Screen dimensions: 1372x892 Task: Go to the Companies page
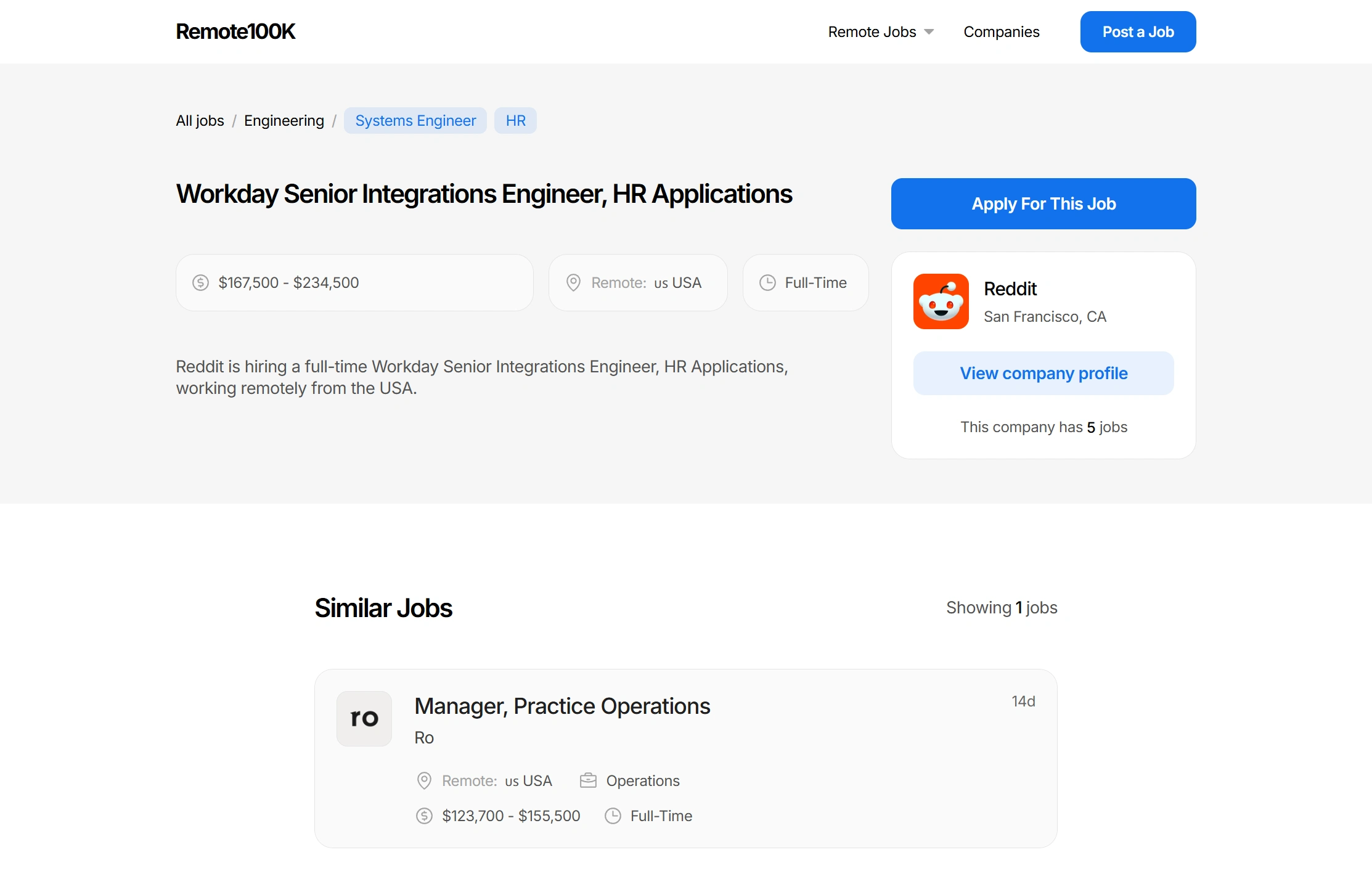tap(1001, 31)
